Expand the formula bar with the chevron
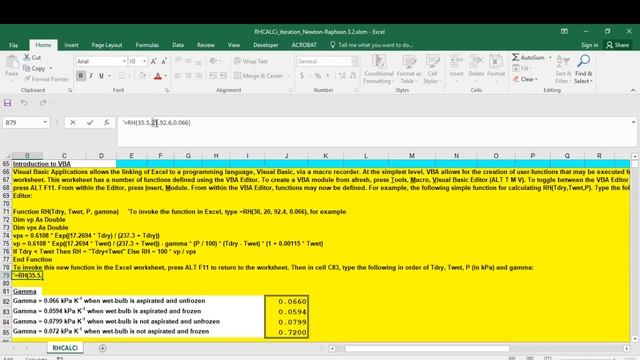The image size is (640, 360). click(x=633, y=122)
